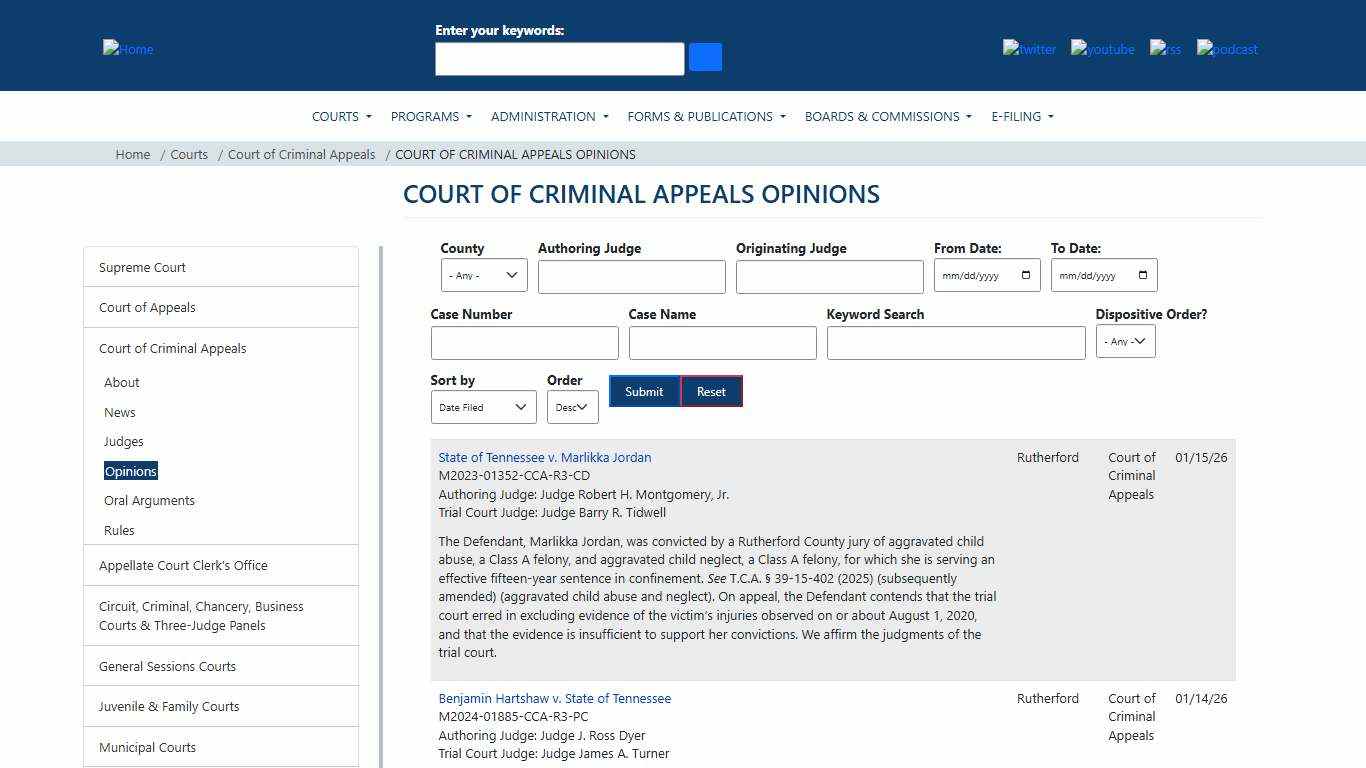
Task: Open the To Date calendar picker
Action: 1141,275
